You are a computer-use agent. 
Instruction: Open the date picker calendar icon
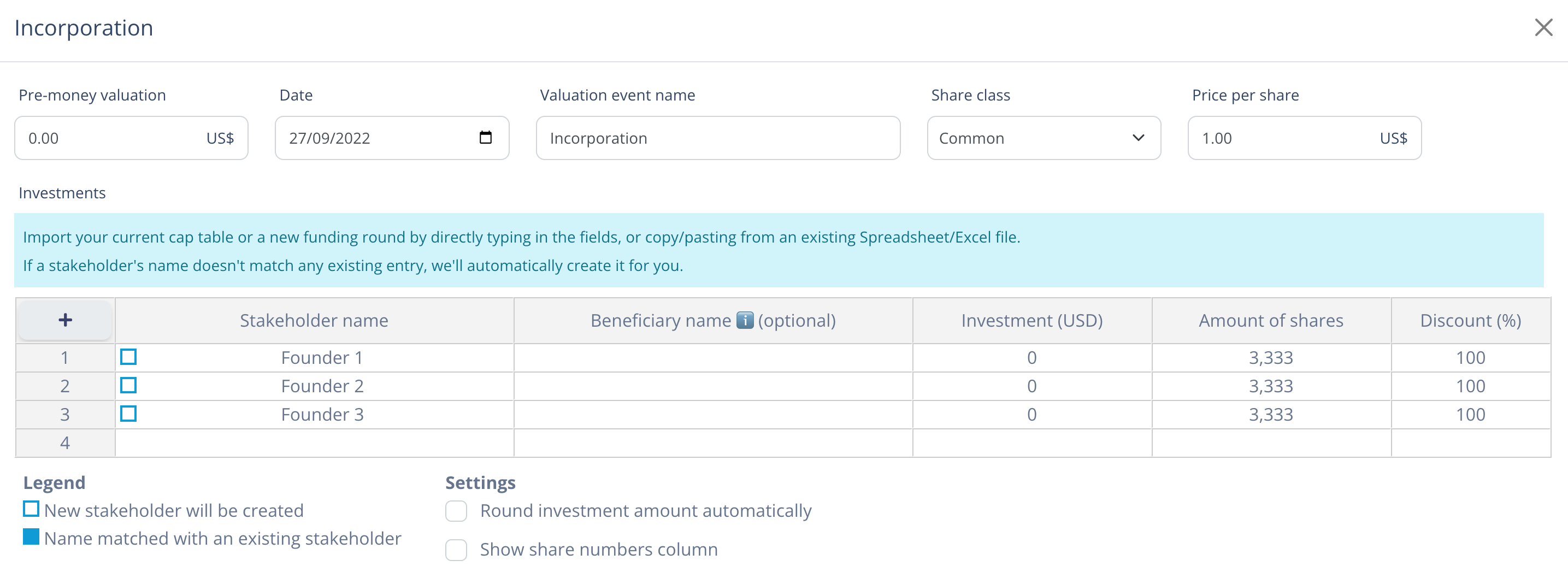tap(485, 138)
